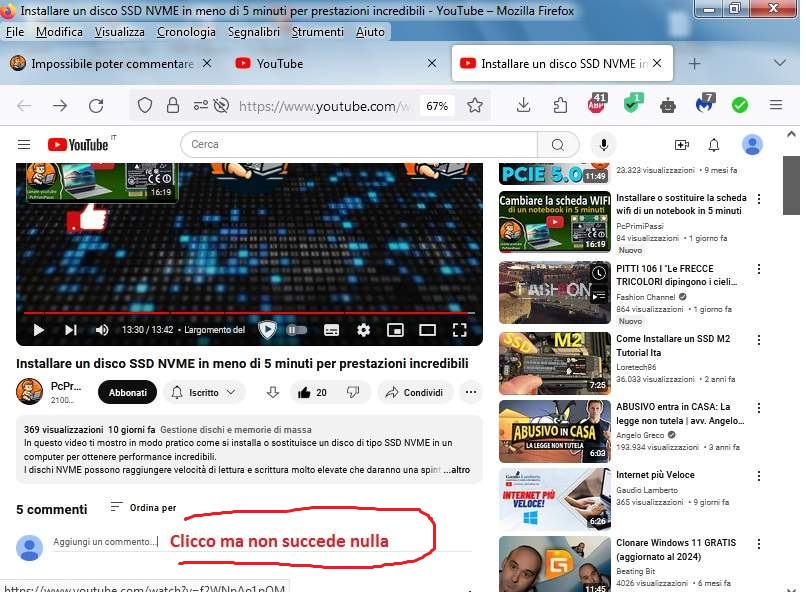This screenshot has height=592, width=806.
Task: Open the Adblock Plus extension icon
Action: 597,103
